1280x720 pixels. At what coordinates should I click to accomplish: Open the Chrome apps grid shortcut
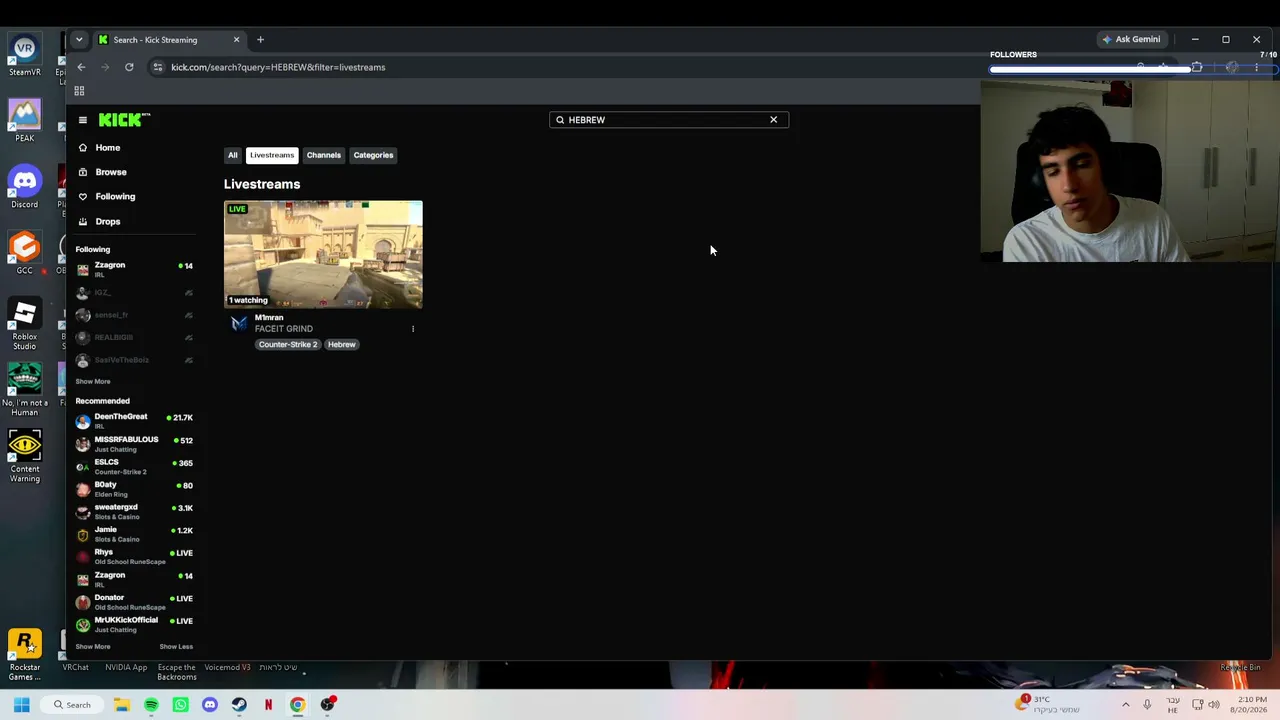coord(79,91)
